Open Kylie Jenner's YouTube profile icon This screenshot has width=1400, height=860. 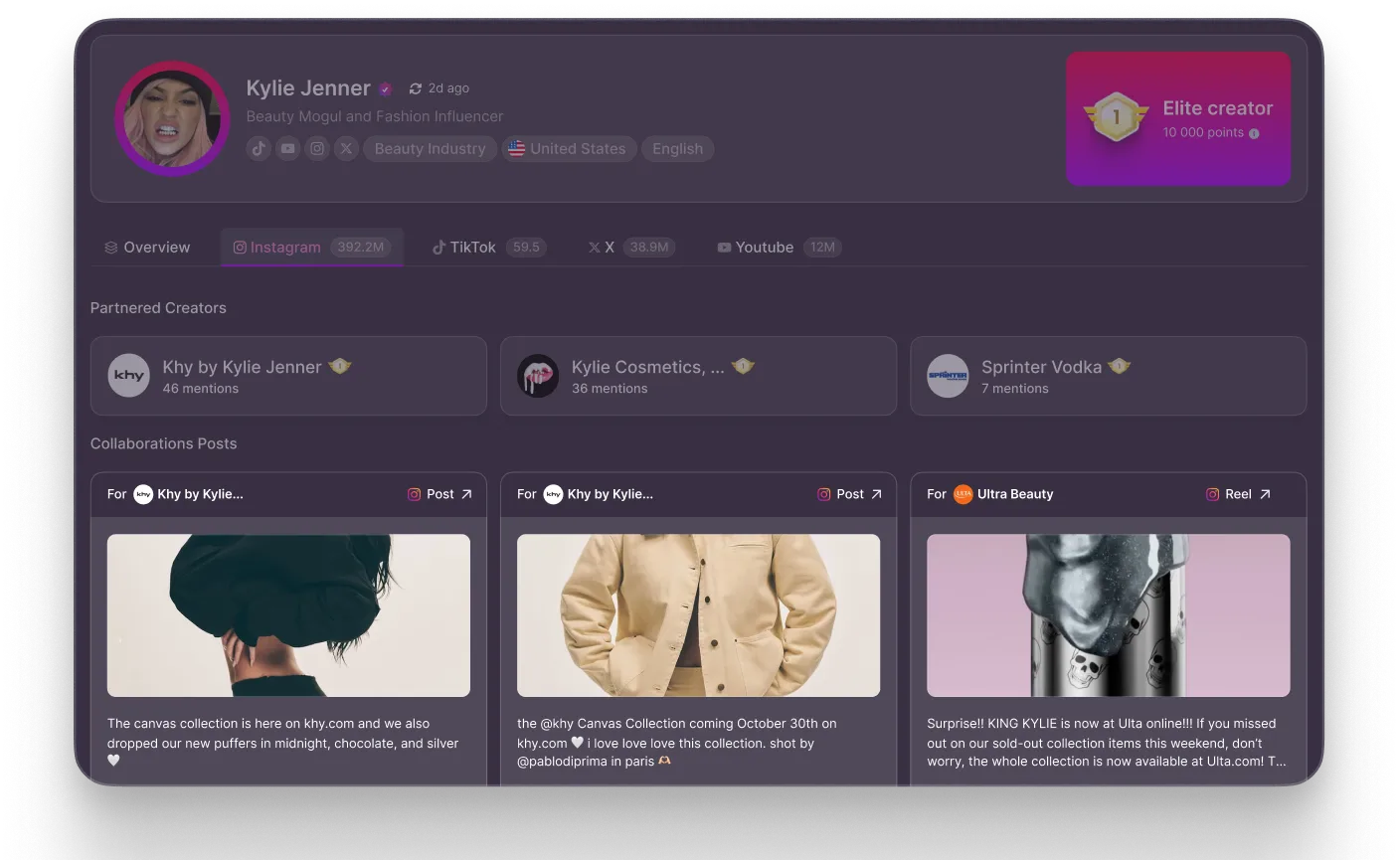pos(287,149)
